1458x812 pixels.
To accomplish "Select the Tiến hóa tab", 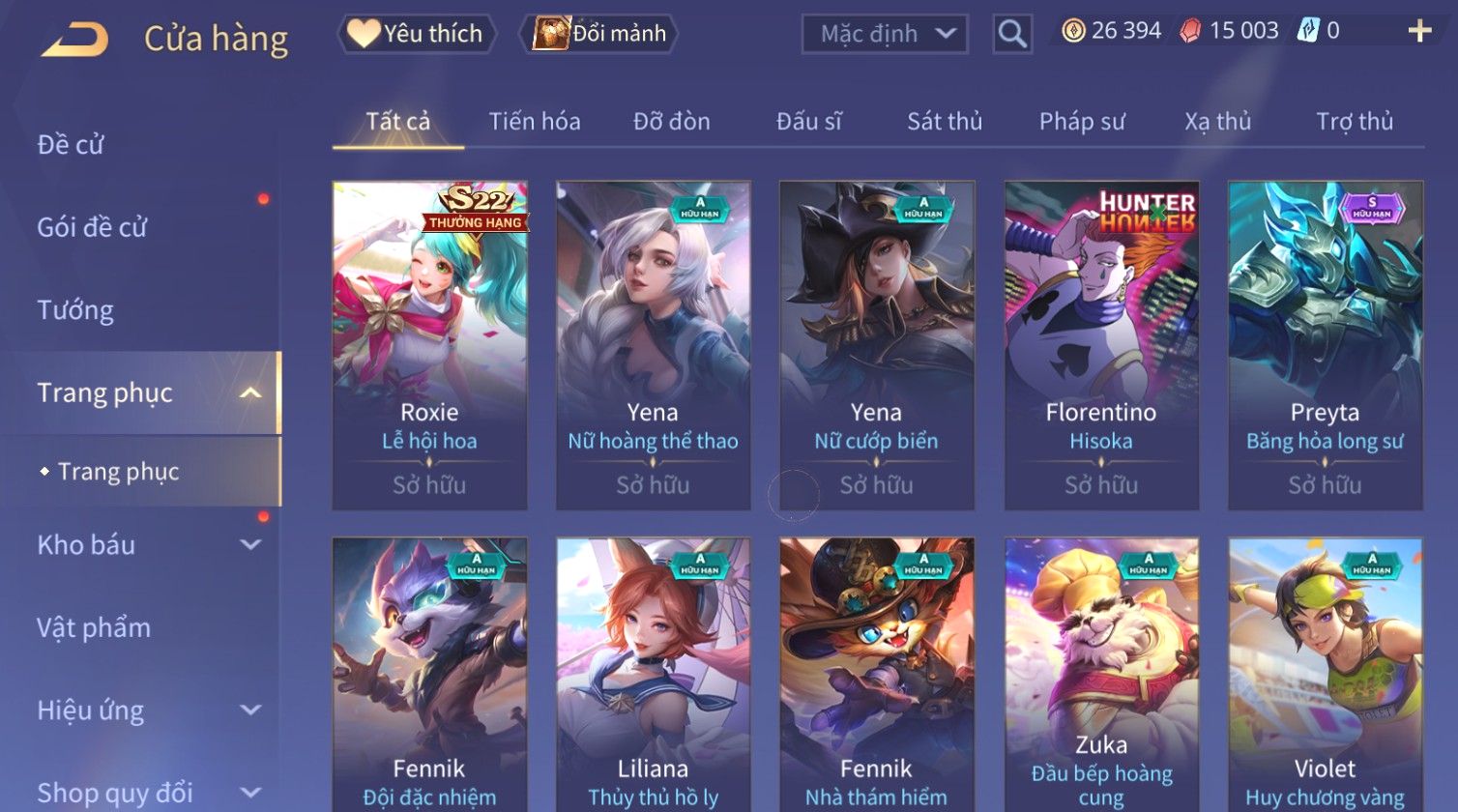I will [535, 122].
